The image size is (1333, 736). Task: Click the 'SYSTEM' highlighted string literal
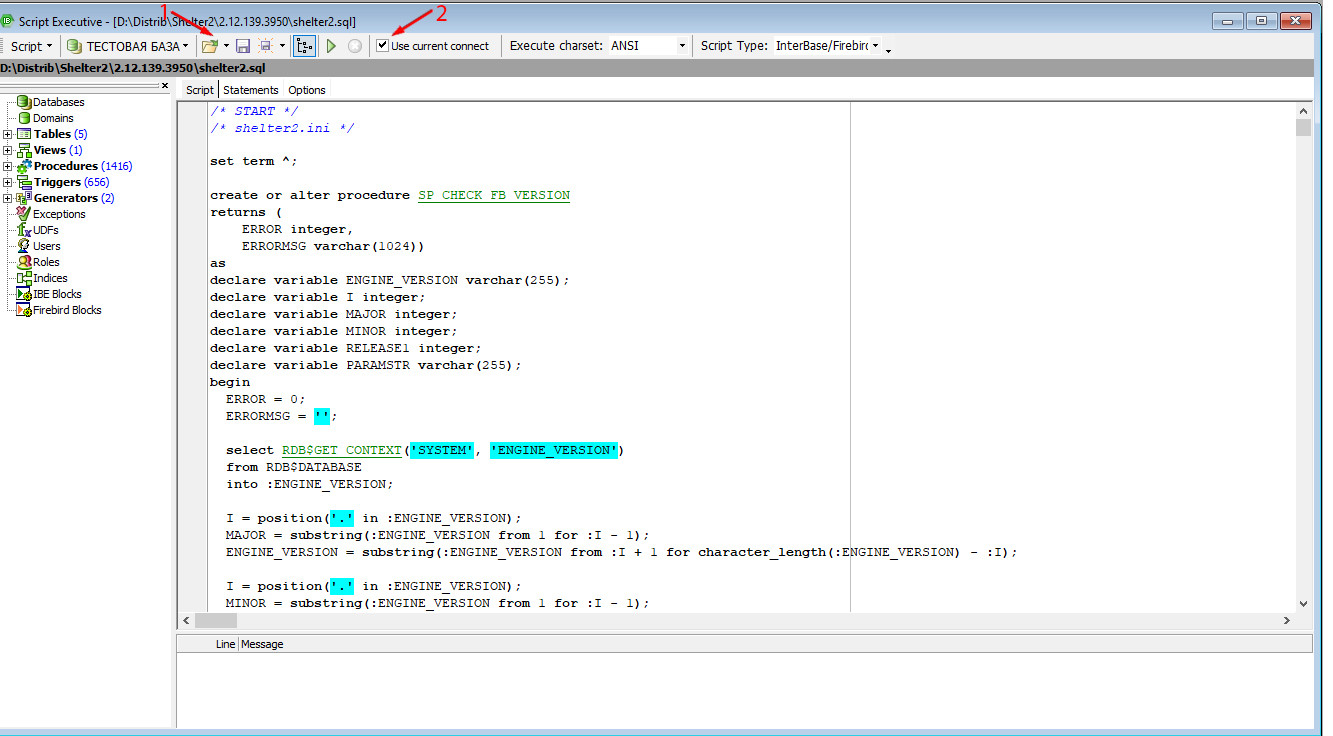click(442, 450)
